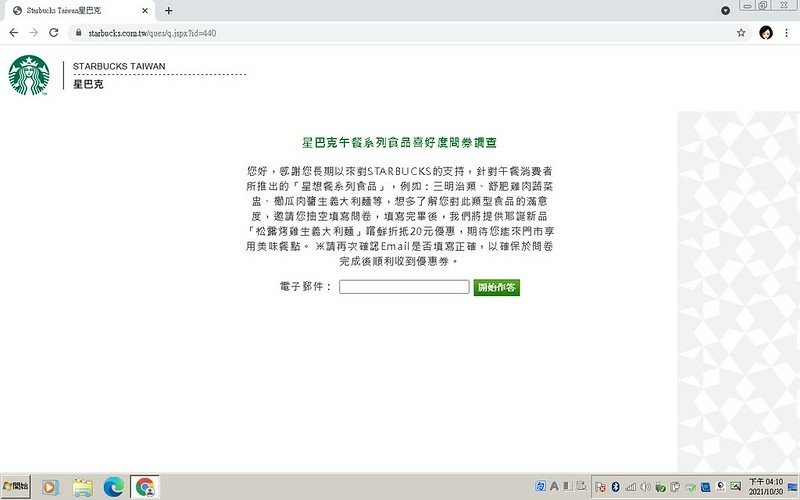Click the Starbucks mermaid logo
The width and height of the screenshot is (800, 500).
coord(29,76)
